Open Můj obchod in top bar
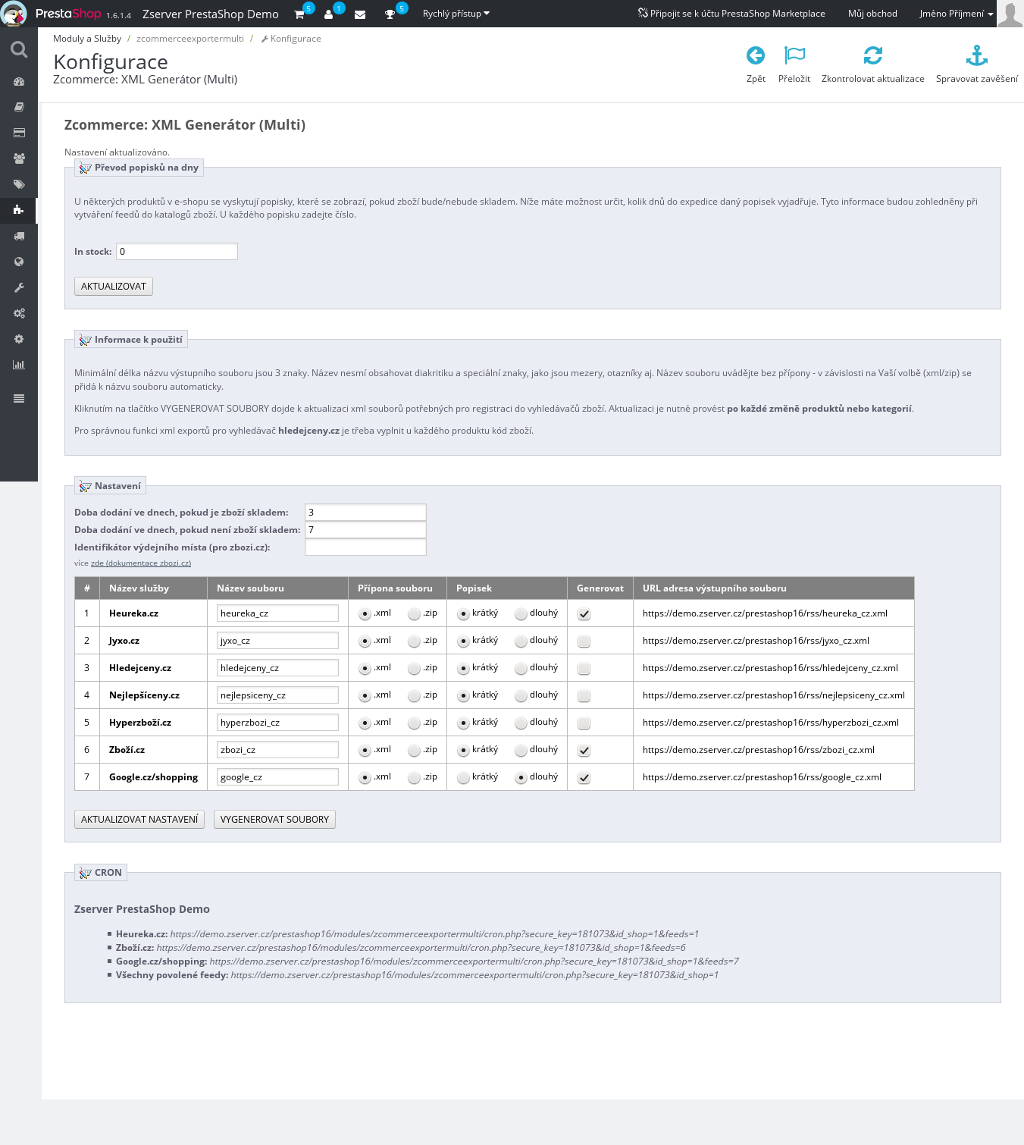 click(873, 14)
